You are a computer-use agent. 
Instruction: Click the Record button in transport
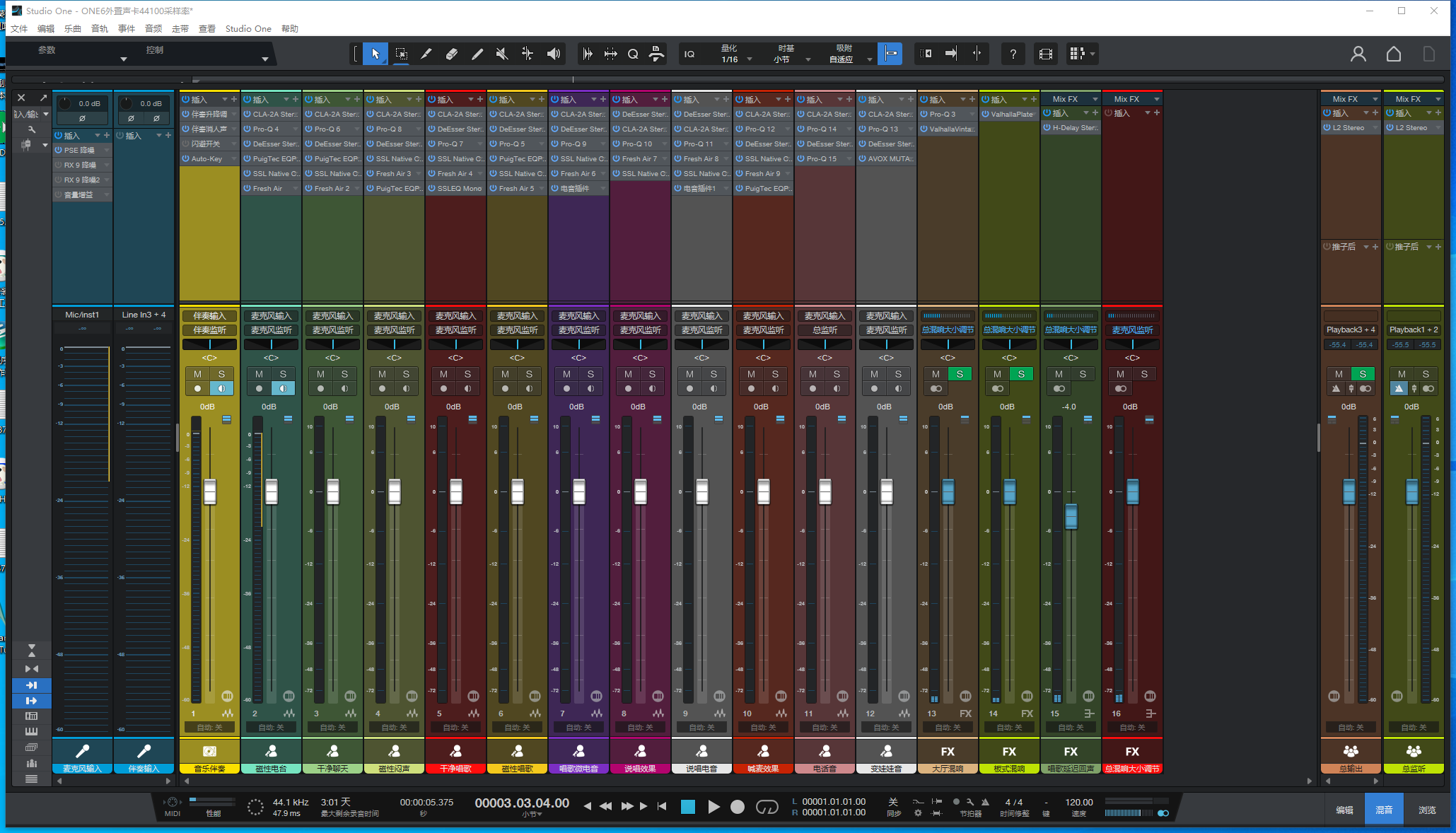pyautogui.click(x=738, y=807)
